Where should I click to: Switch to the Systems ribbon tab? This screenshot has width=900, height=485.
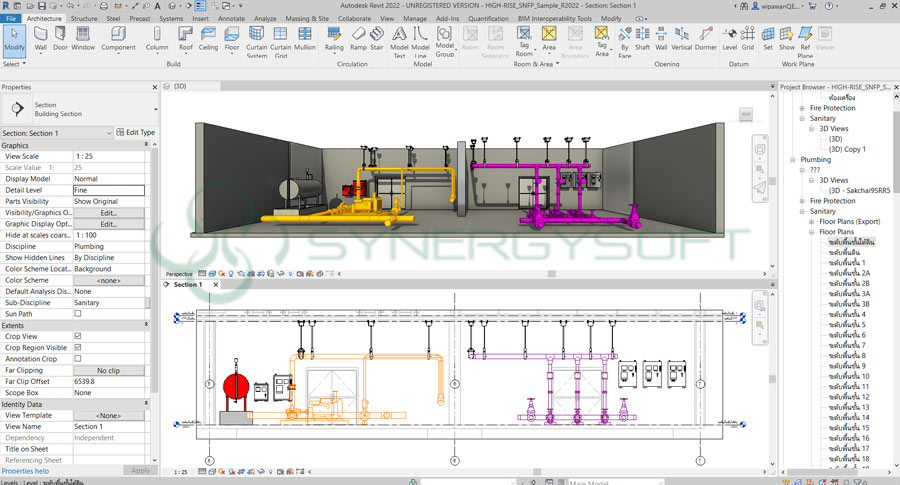pyautogui.click(x=171, y=18)
